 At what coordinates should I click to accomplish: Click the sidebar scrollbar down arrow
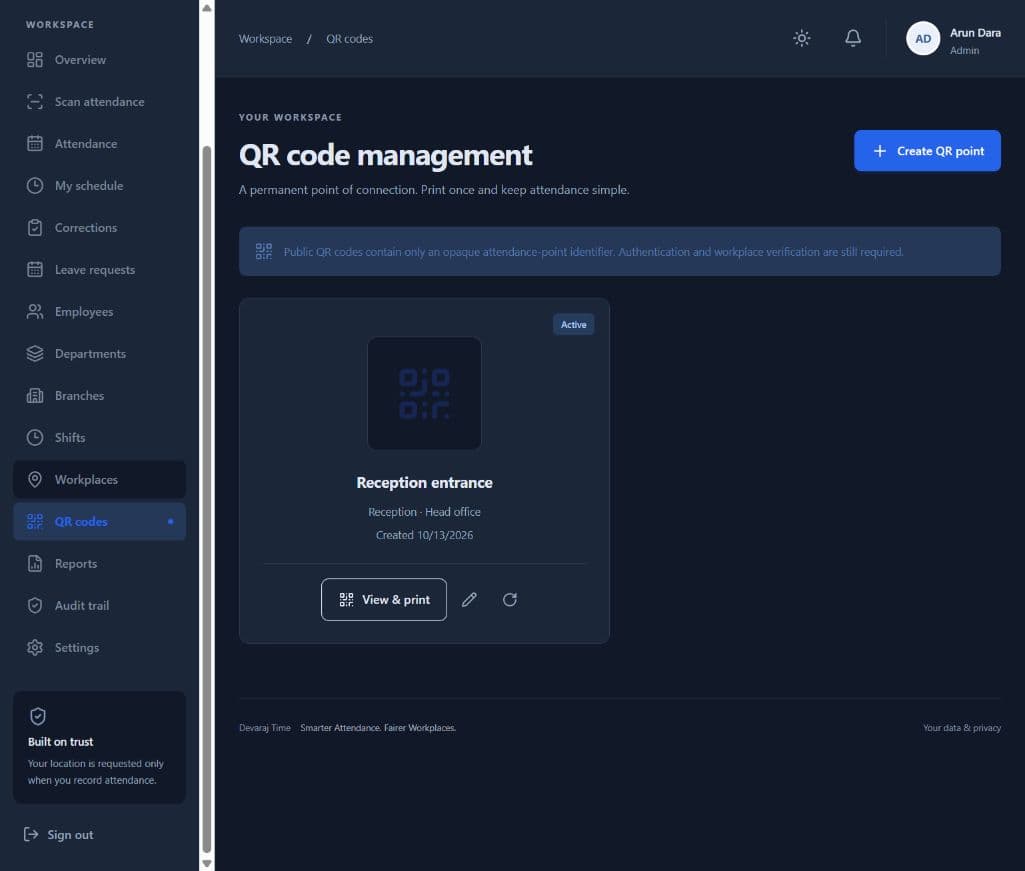[207, 863]
